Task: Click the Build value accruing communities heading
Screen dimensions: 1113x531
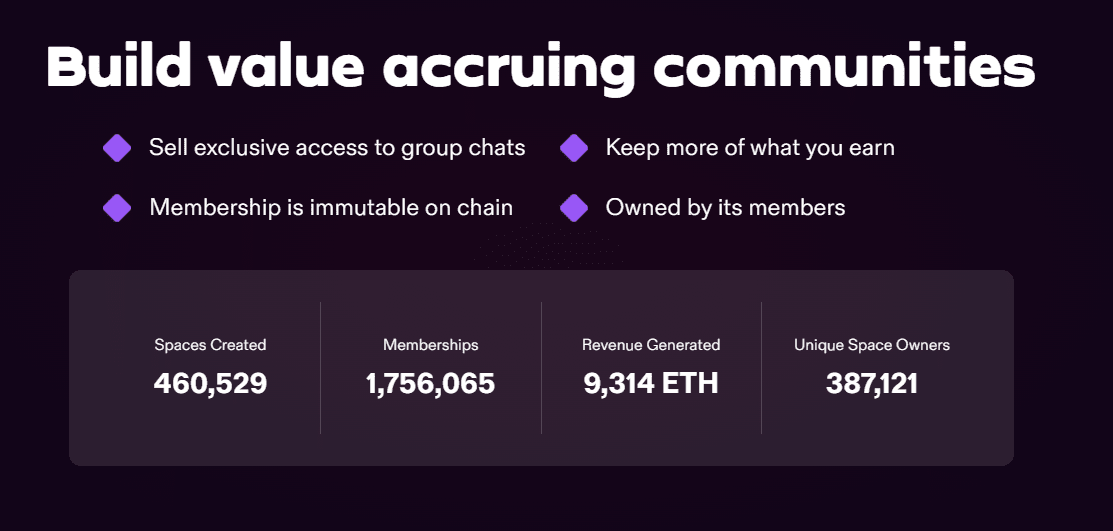Action: pyautogui.click(x=540, y=66)
